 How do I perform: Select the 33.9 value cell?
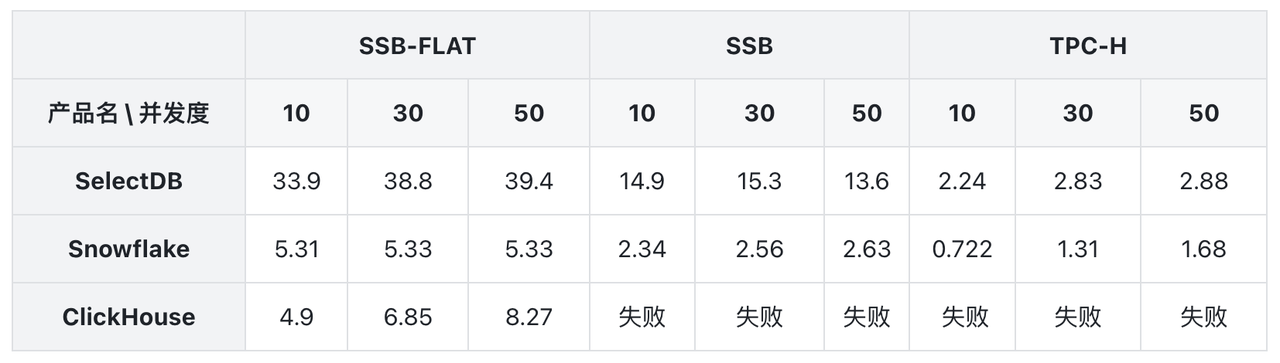296,181
